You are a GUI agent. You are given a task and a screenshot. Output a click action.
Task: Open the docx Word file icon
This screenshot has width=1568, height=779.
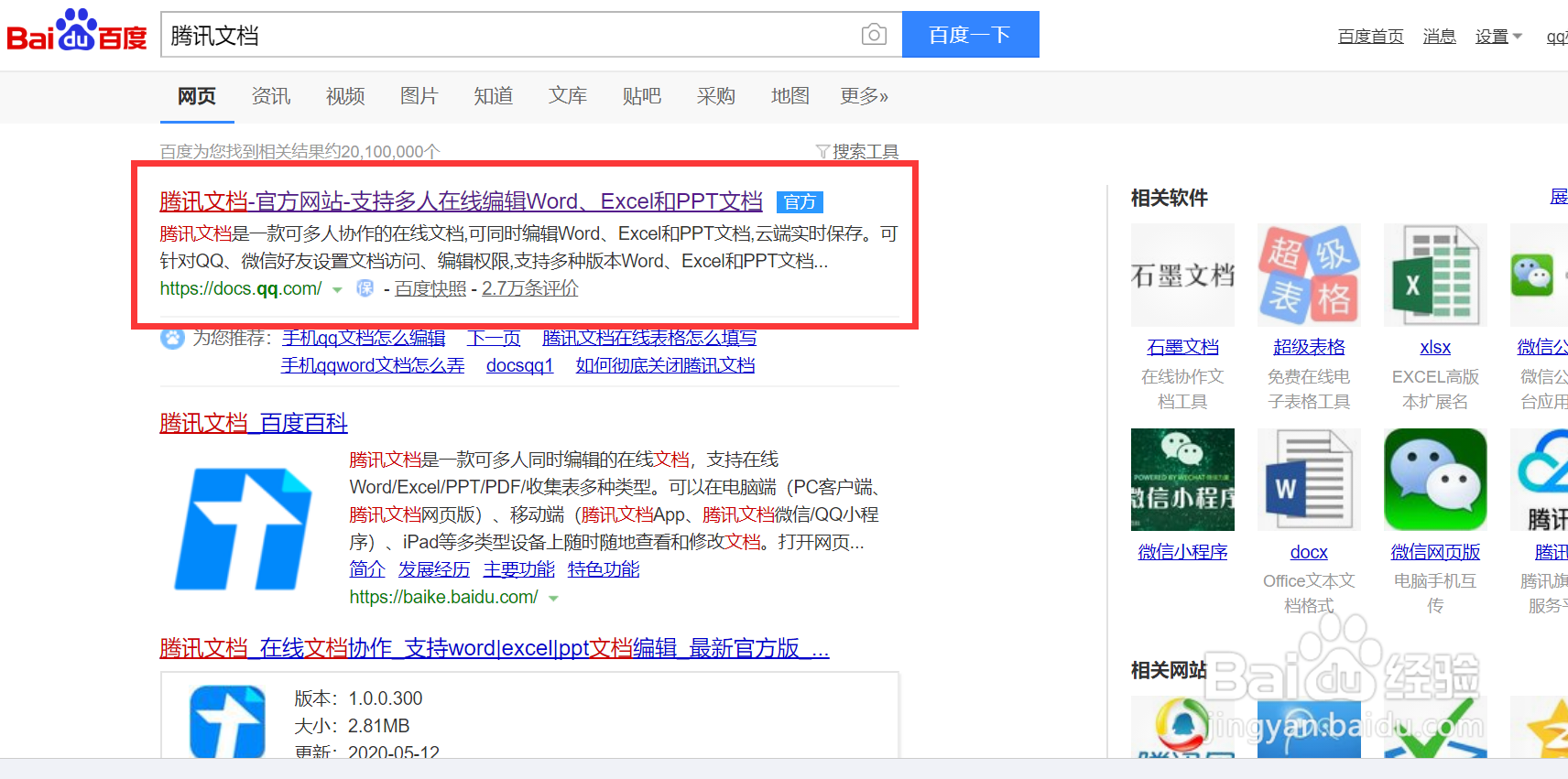(1309, 480)
